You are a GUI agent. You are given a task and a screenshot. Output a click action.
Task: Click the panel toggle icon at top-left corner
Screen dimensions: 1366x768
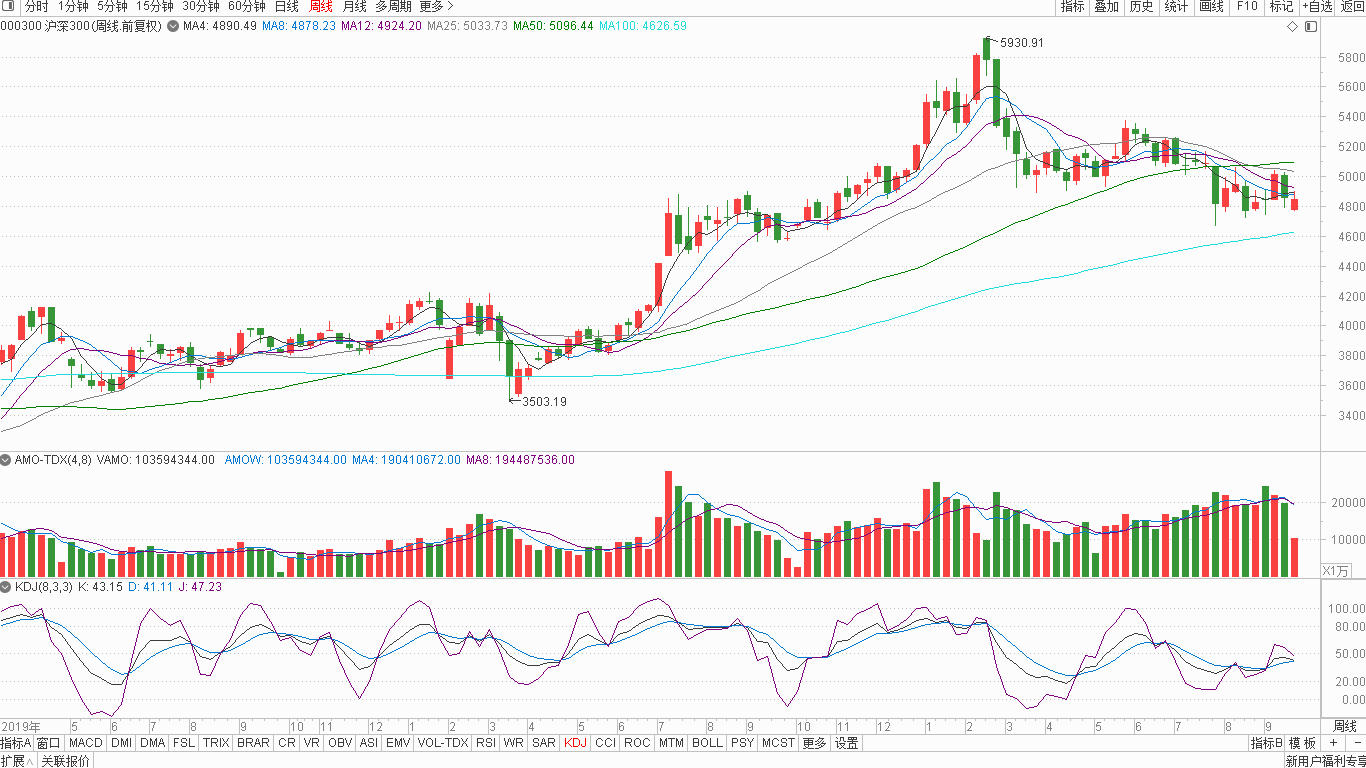coord(8,6)
